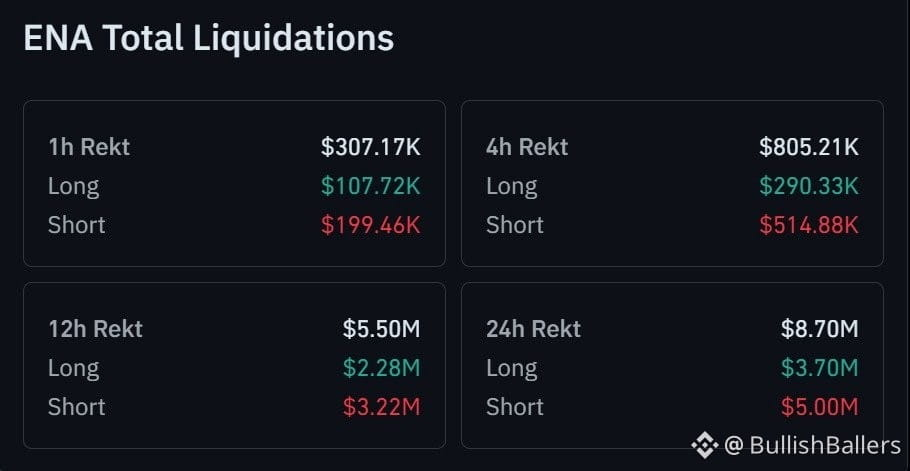Viewport: 910px width, 471px height.
Task: Click the Long label in 24h card
Action: tap(512, 368)
